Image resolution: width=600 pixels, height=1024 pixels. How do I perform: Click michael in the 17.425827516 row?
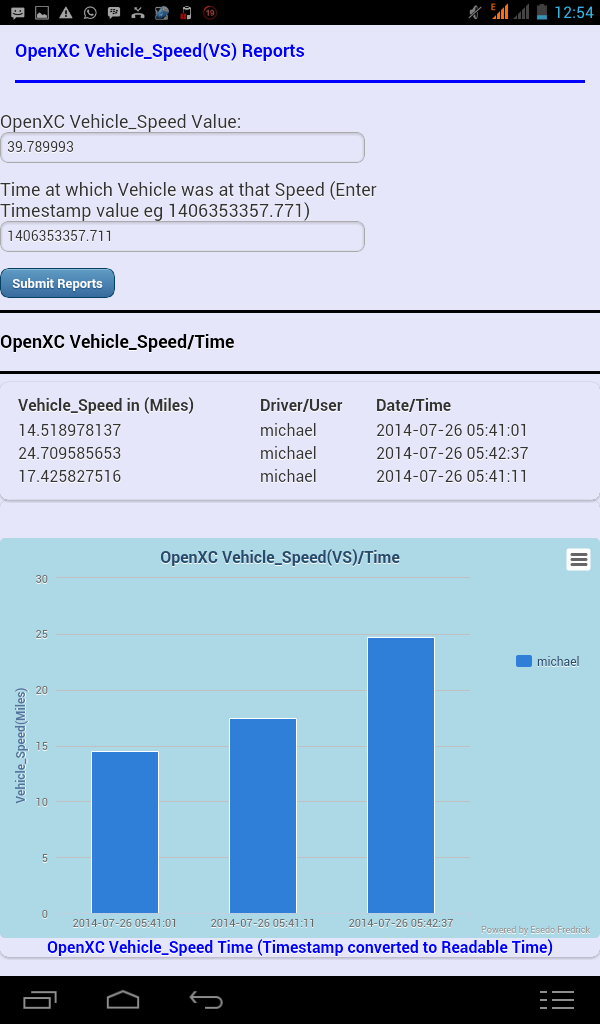pos(288,476)
